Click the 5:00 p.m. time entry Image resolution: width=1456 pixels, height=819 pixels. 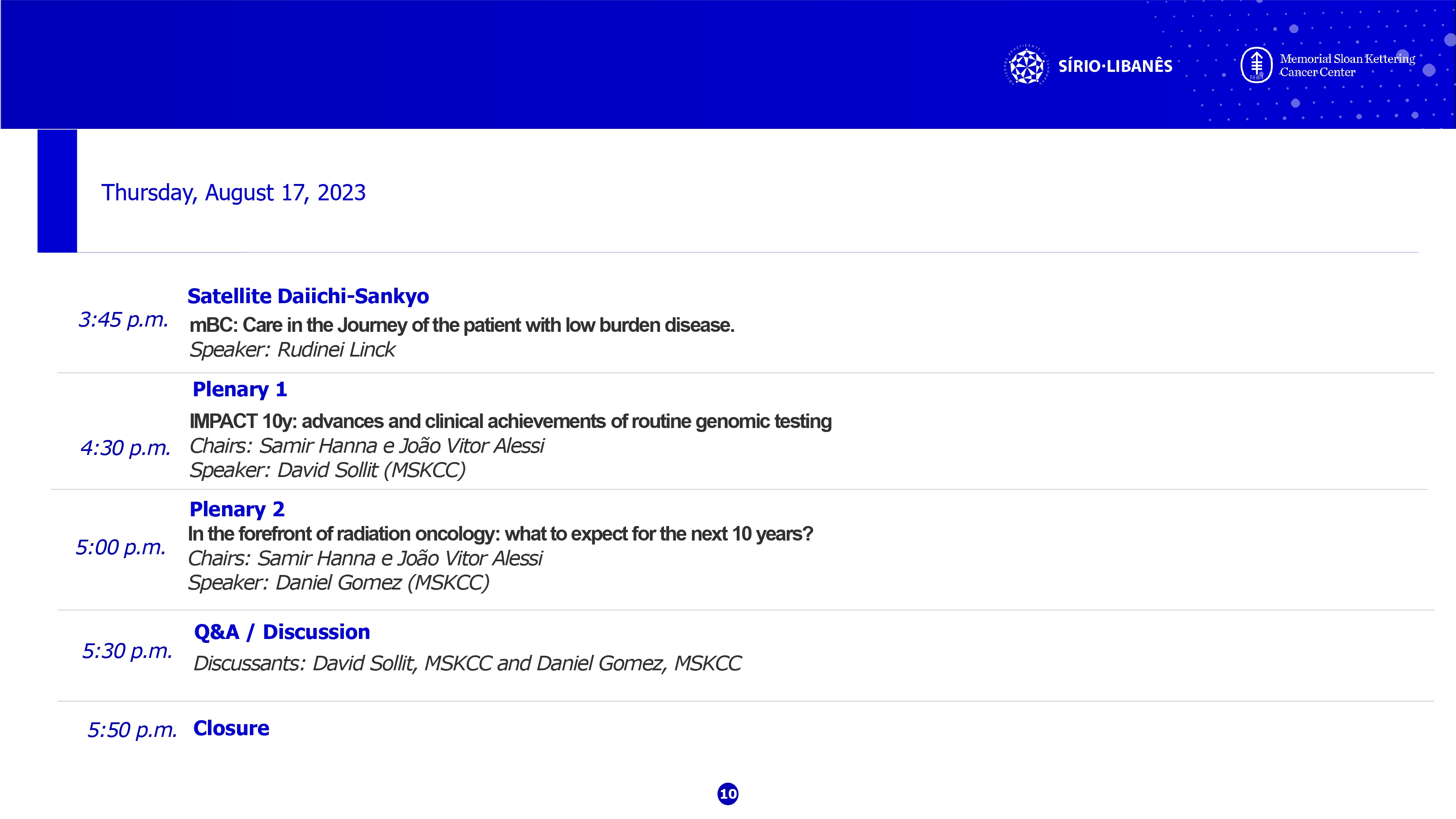[121, 547]
